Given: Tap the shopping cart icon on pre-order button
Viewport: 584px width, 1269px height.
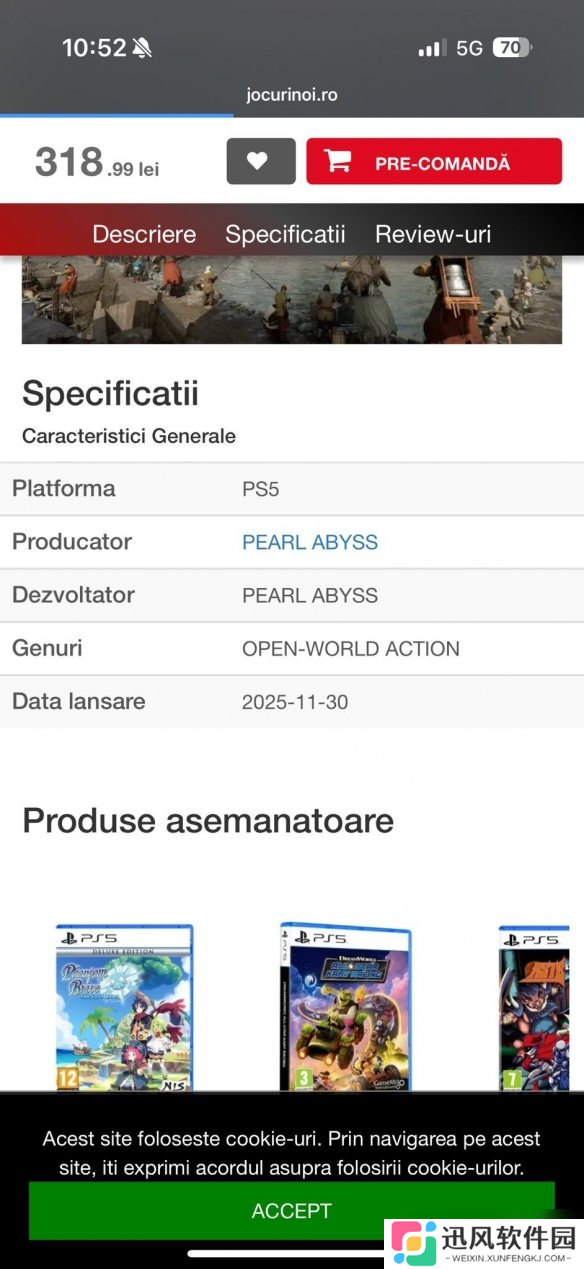Looking at the screenshot, I should click(338, 162).
